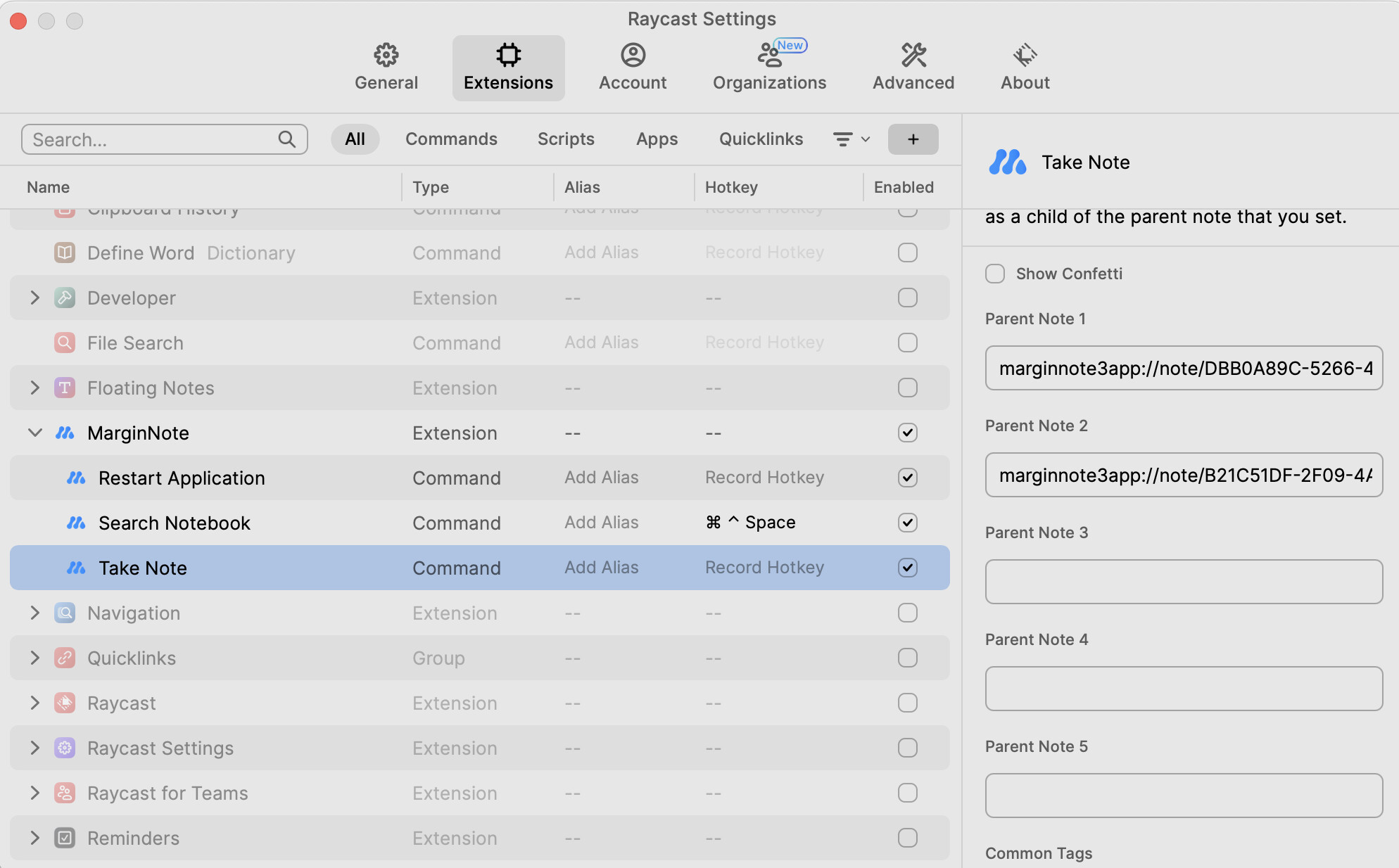The image size is (1399, 868).
Task: Open the About tab
Action: [x=1025, y=68]
